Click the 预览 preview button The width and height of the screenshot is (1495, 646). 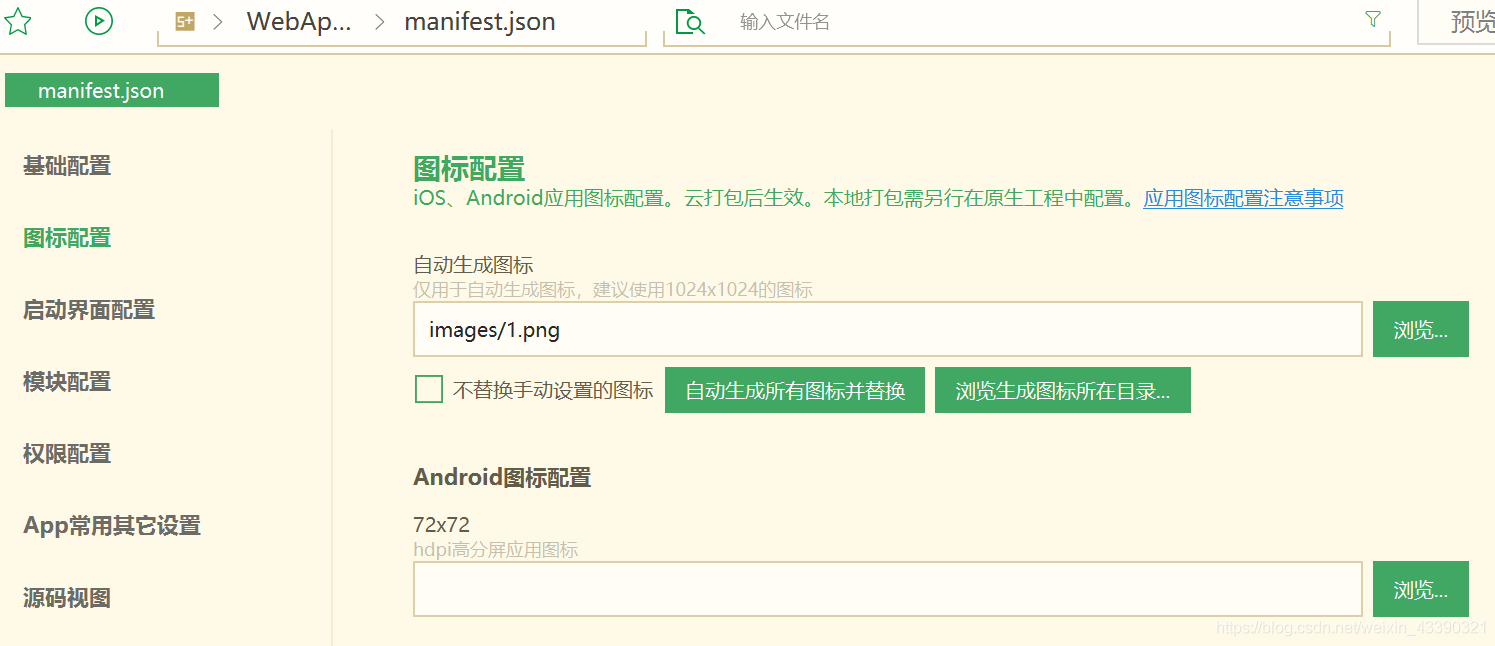[1458, 22]
